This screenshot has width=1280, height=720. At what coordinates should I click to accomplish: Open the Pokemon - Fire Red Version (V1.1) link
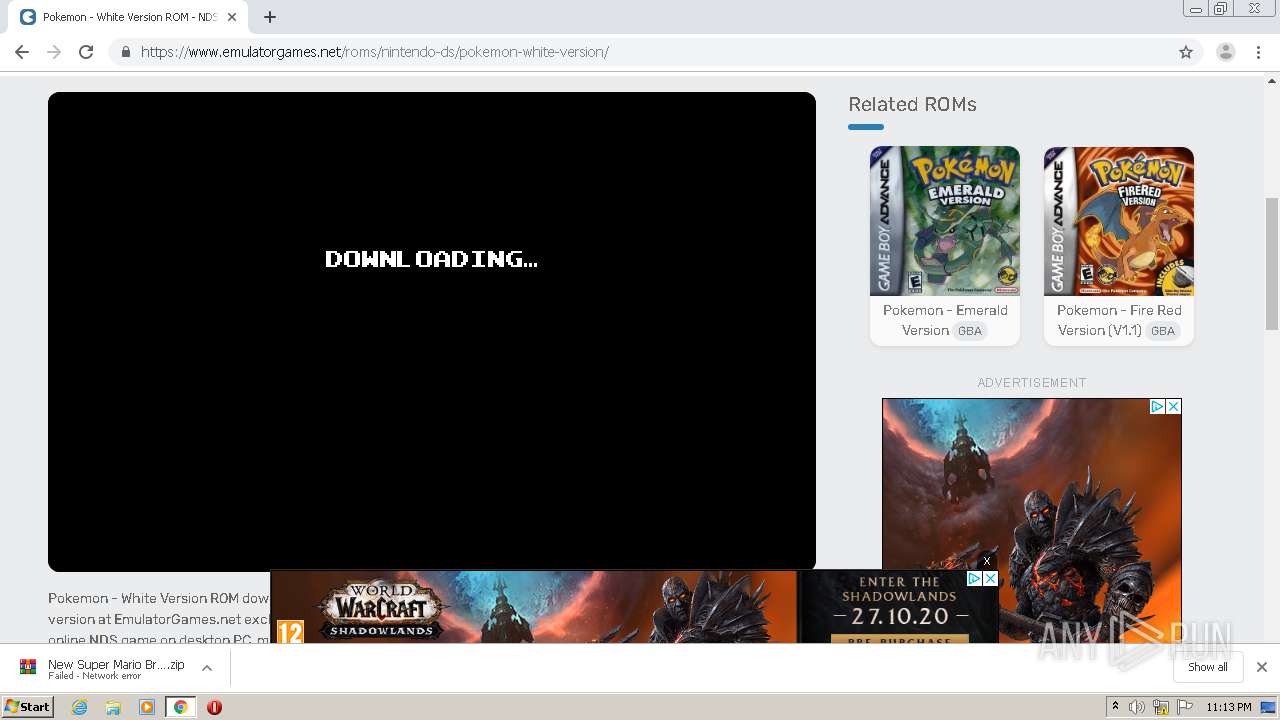pos(1119,320)
